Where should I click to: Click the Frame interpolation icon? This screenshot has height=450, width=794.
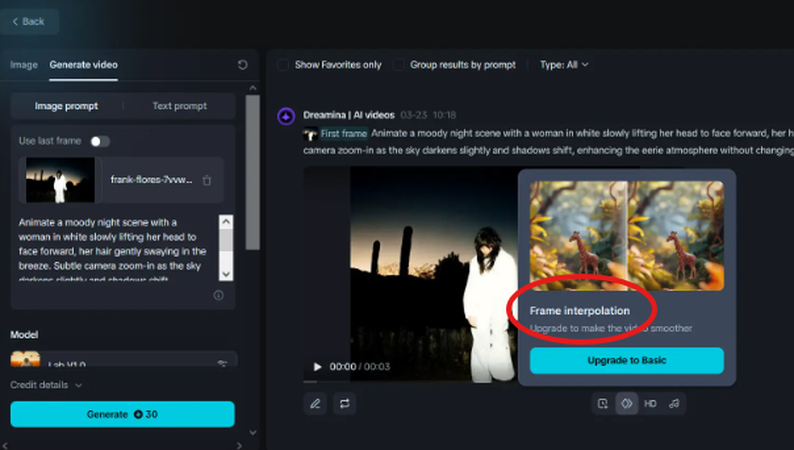[626, 403]
